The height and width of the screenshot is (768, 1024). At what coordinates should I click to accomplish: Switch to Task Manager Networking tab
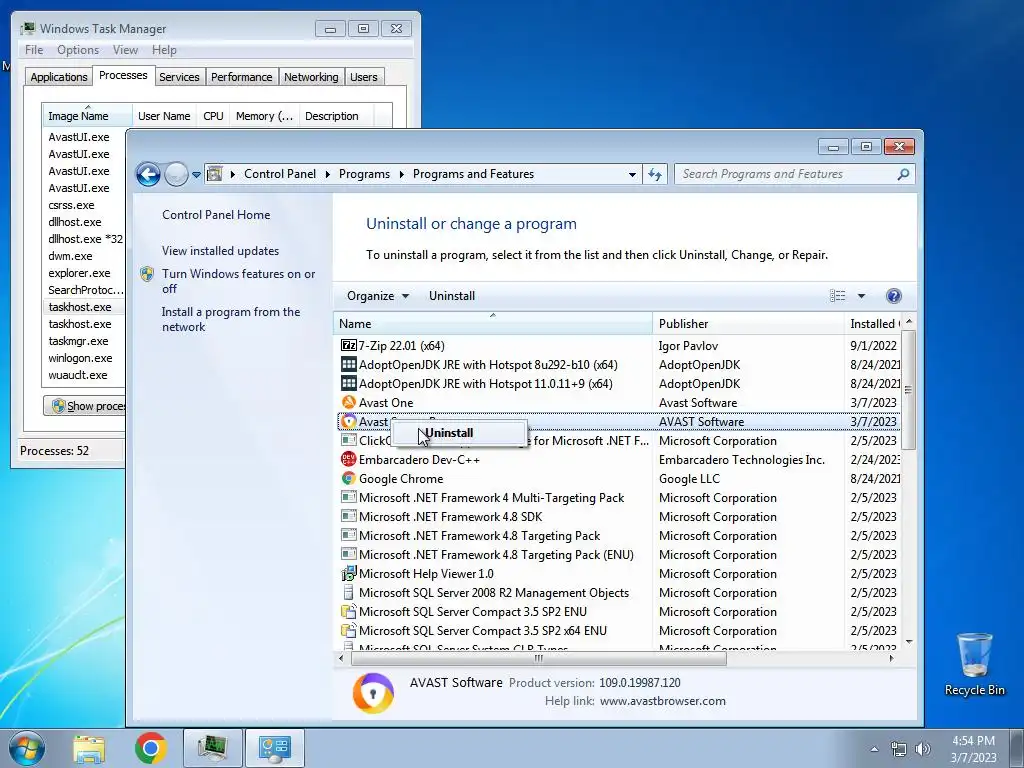click(x=311, y=77)
